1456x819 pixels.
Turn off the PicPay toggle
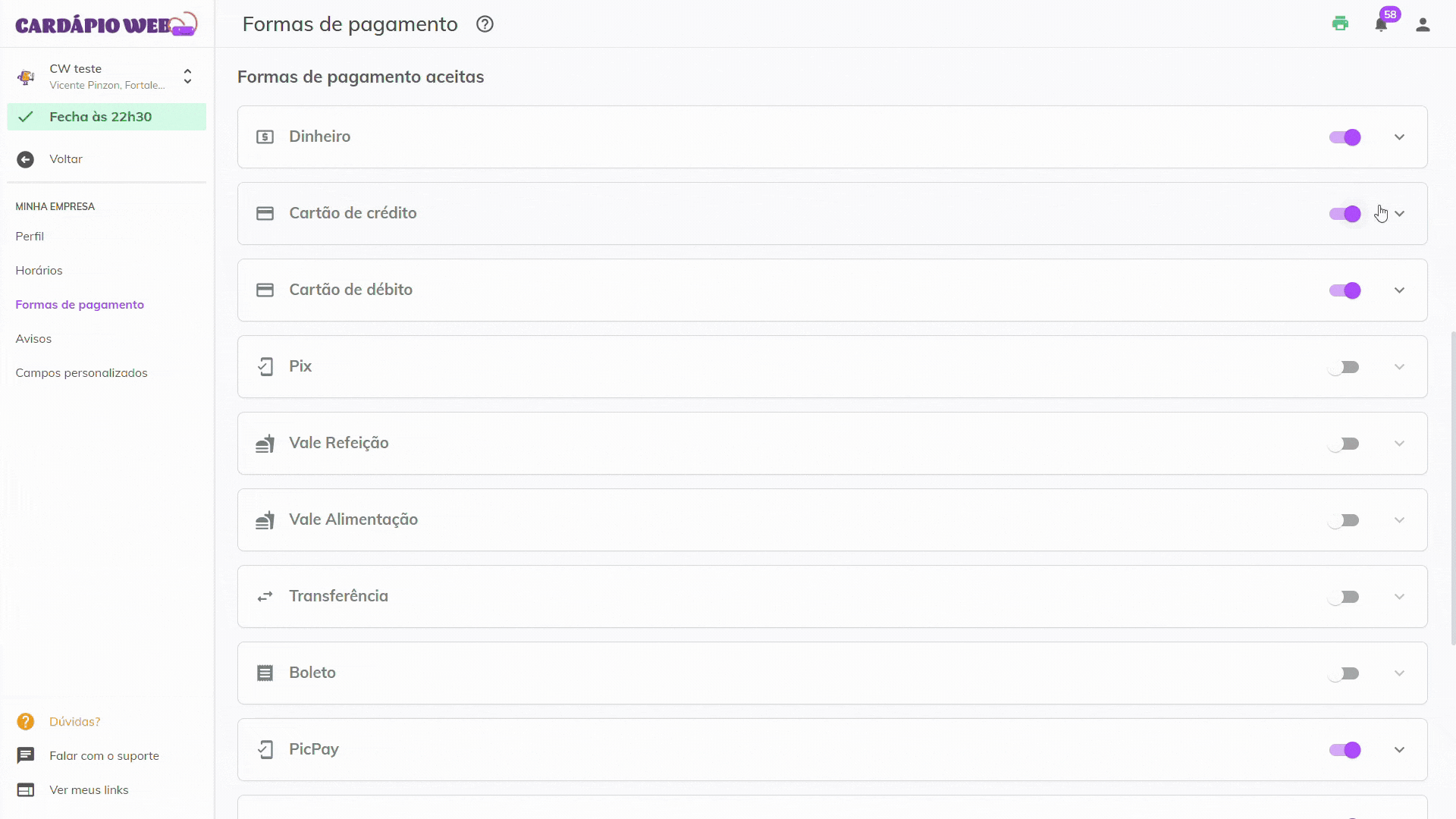click(1345, 750)
